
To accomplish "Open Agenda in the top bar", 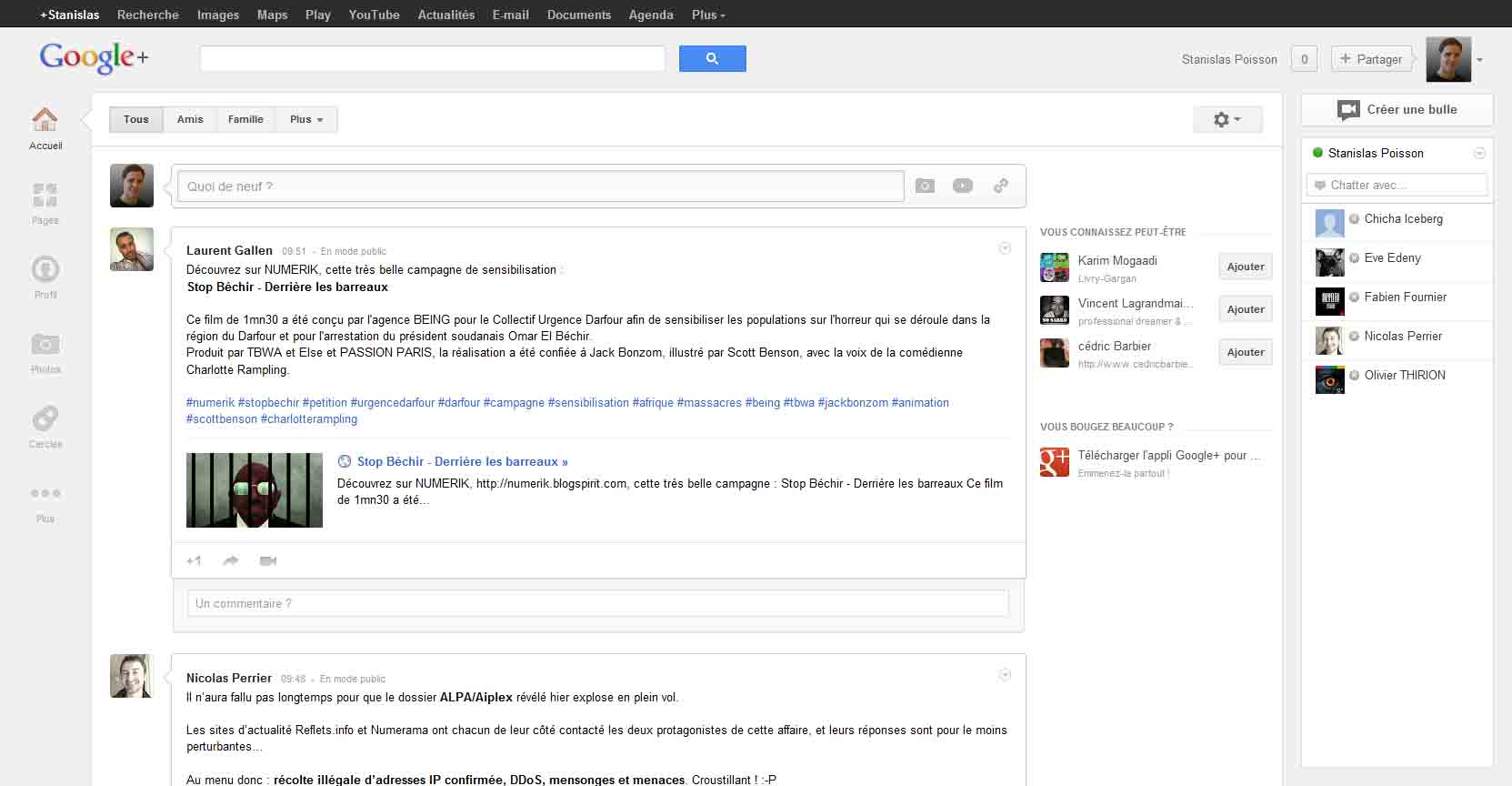I will 651,15.
